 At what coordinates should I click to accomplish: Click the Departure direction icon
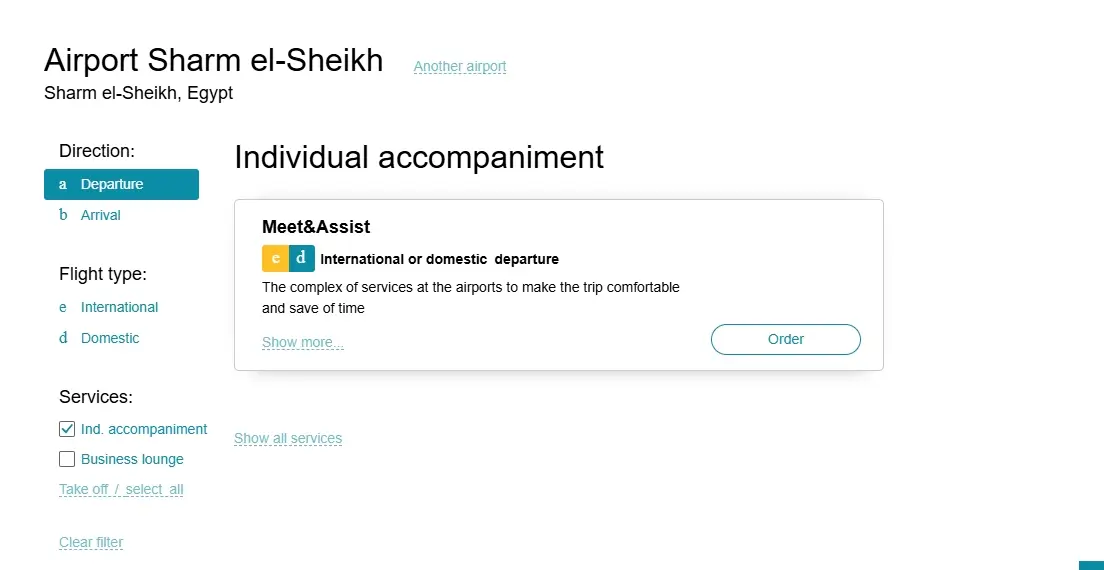(x=63, y=185)
